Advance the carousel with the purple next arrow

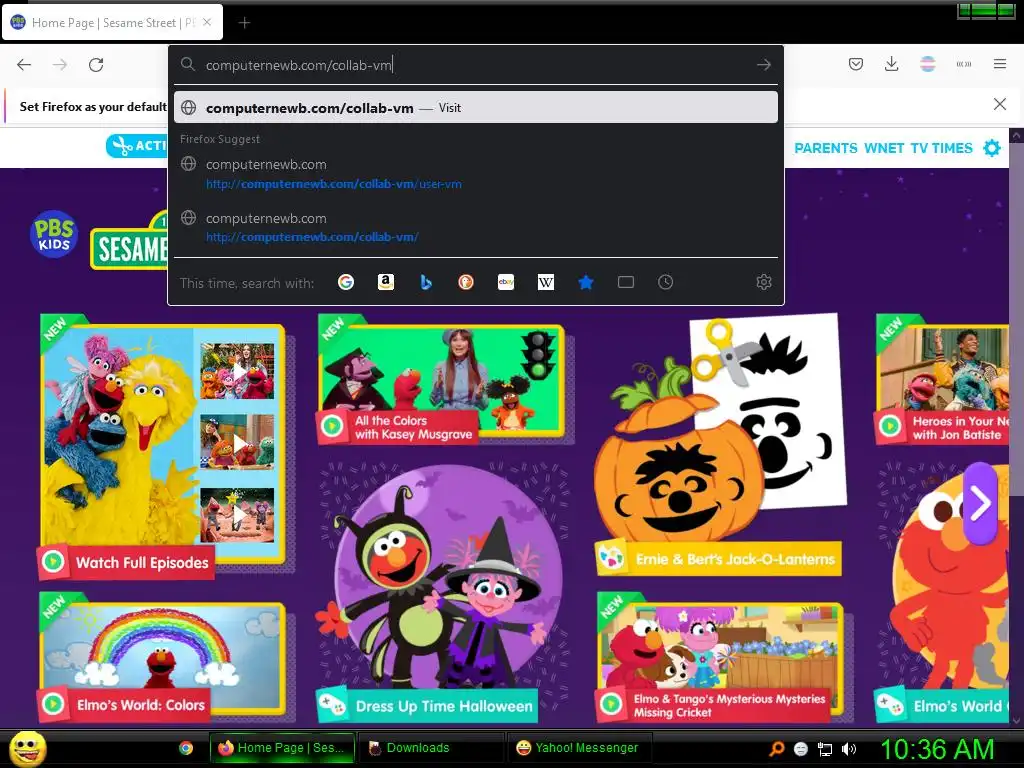tap(980, 503)
